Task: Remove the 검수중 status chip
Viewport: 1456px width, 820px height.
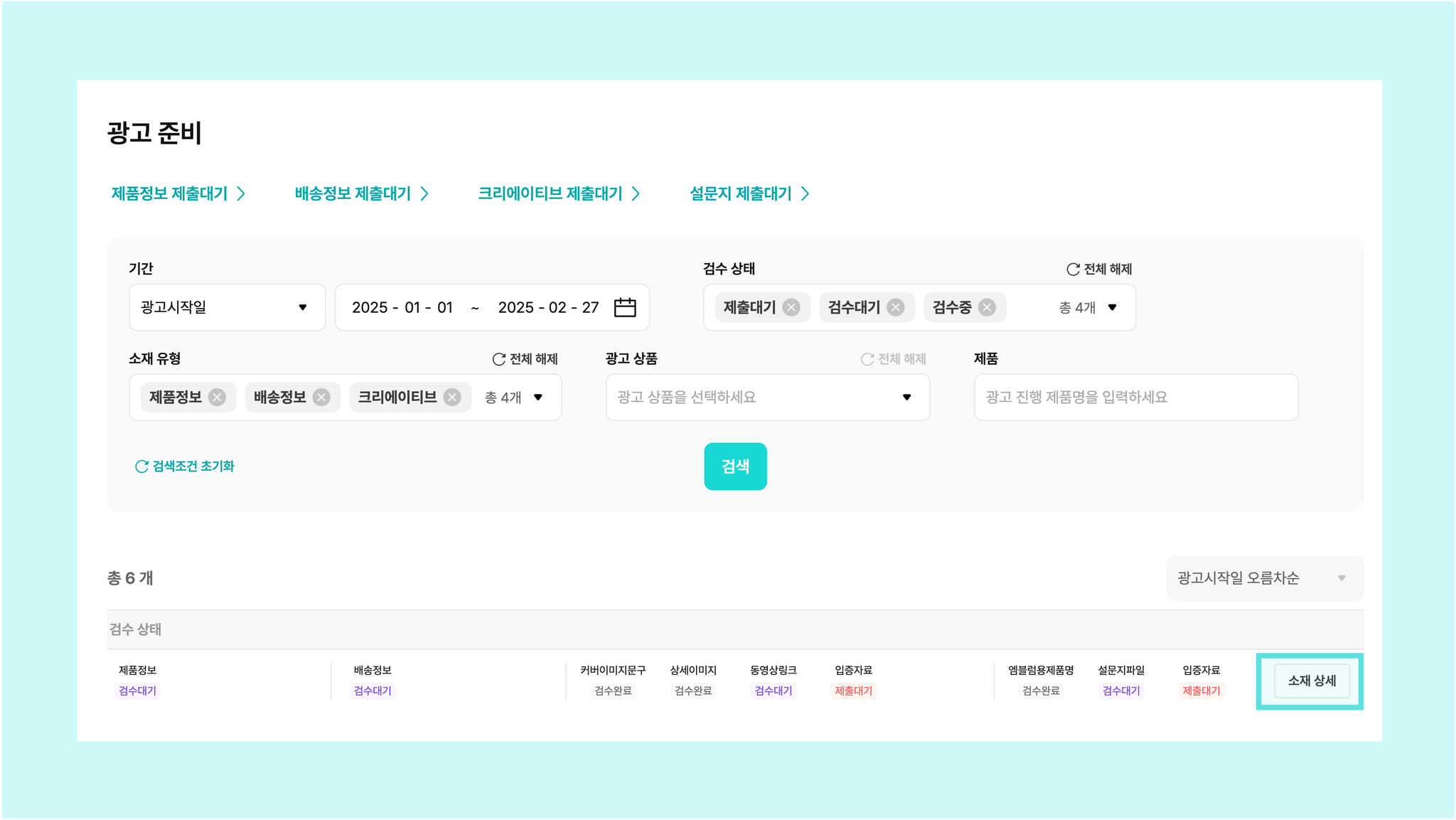Action: [987, 307]
